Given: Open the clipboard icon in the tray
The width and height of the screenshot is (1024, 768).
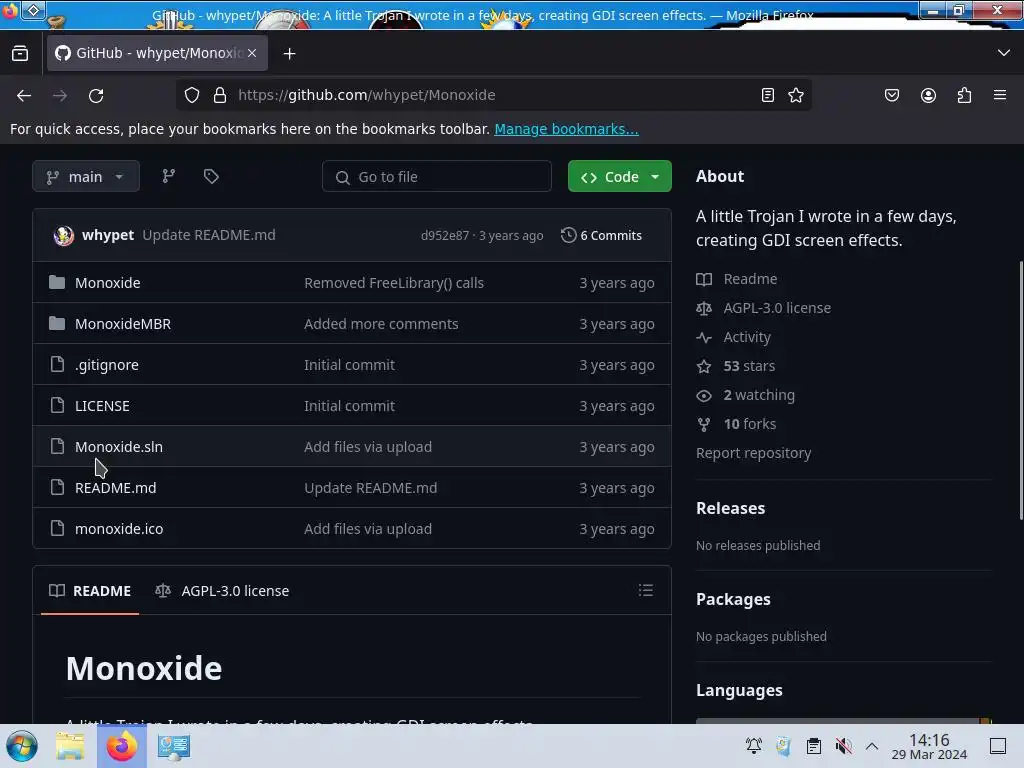Looking at the screenshot, I should point(814,746).
